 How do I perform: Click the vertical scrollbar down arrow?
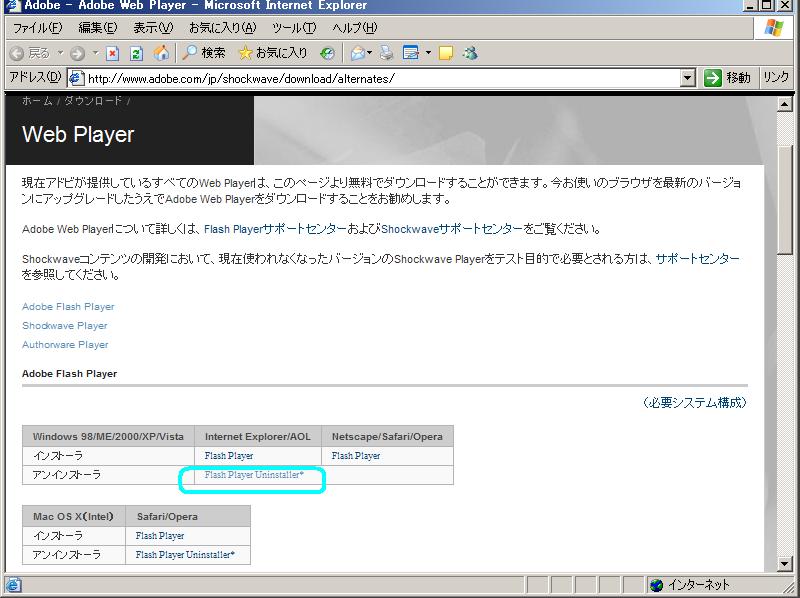click(784, 563)
